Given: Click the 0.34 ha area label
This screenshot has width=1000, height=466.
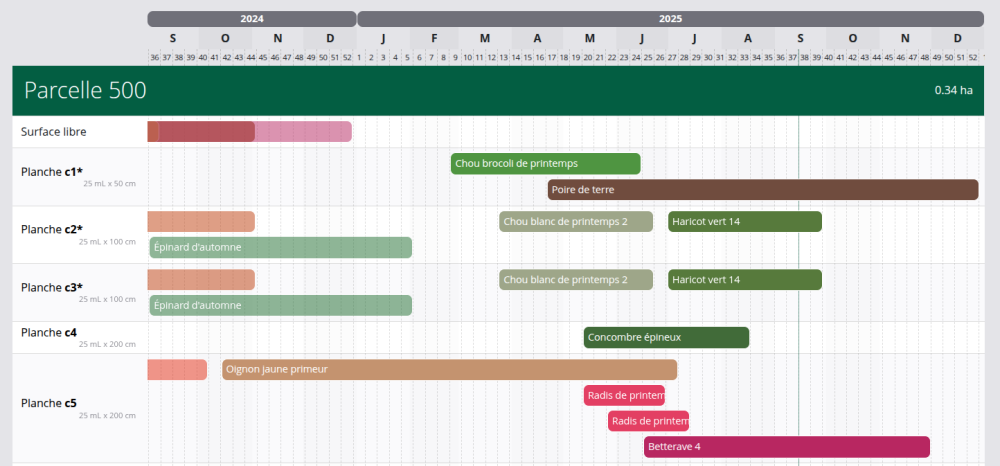Looking at the screenshot, I should point(953,91).
